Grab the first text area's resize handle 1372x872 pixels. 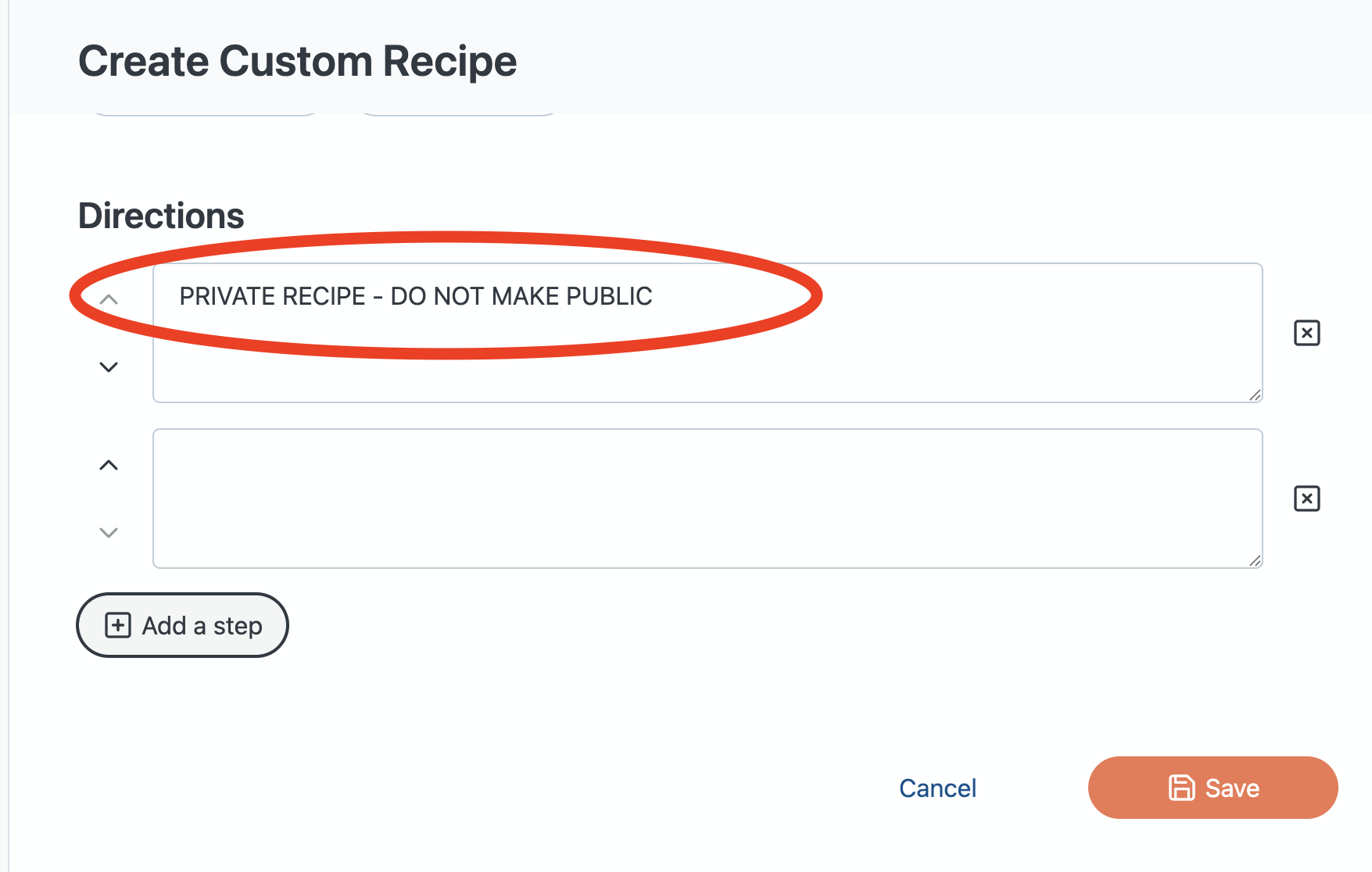click(1255, 395)
